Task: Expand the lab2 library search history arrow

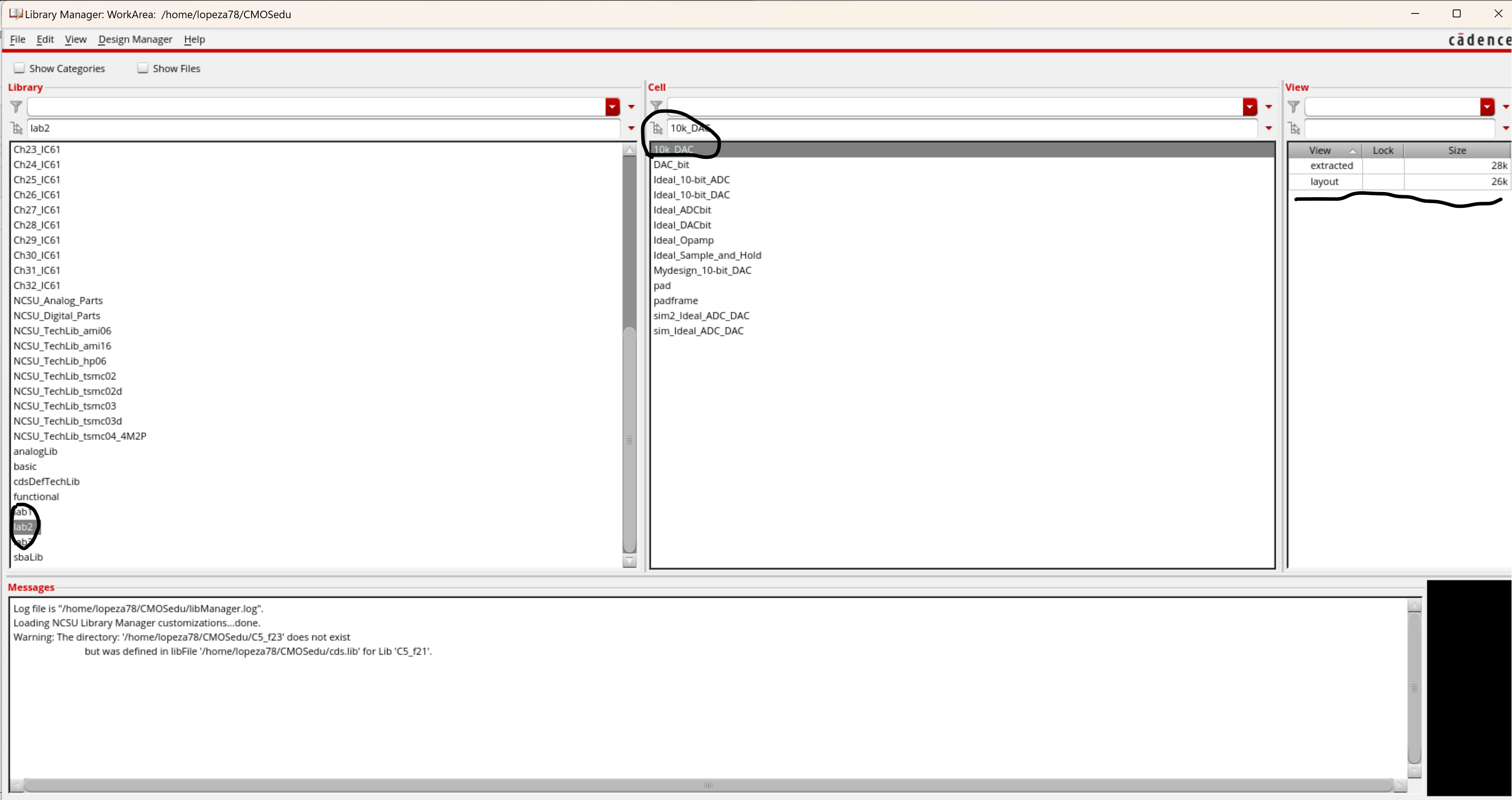Action: pos(632,128)
